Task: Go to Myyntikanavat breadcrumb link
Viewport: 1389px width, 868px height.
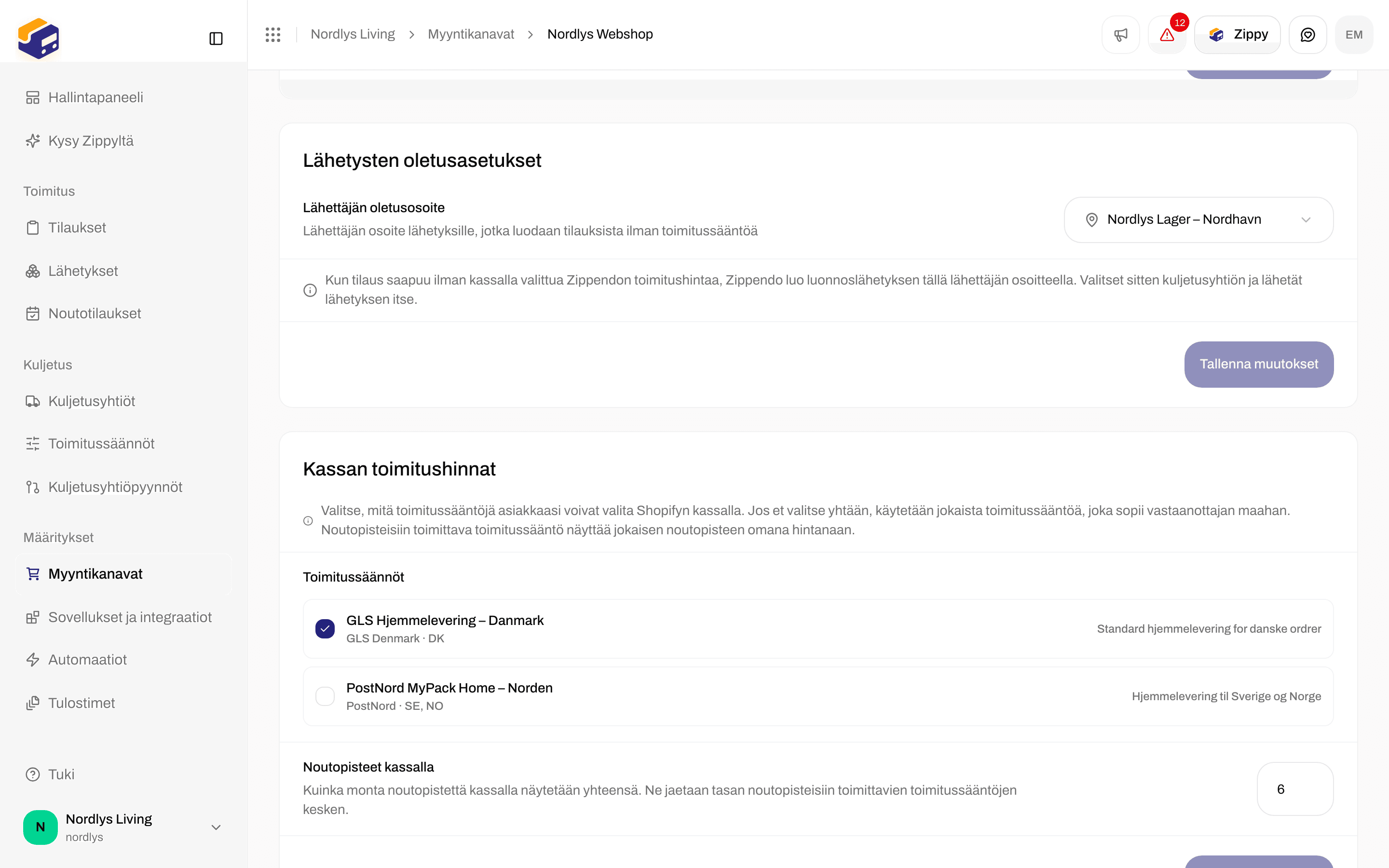Action: point(471,34)
